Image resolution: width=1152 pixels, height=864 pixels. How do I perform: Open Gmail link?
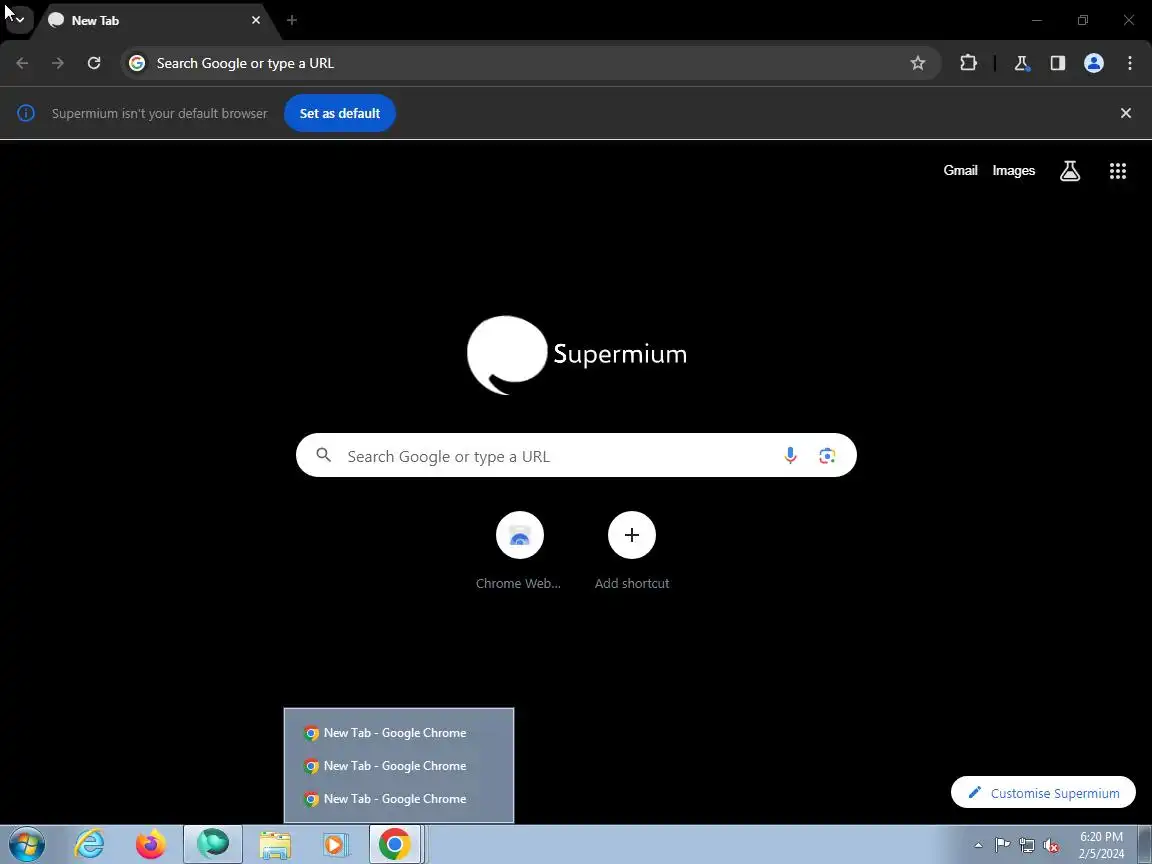click(x=960, y=170)
